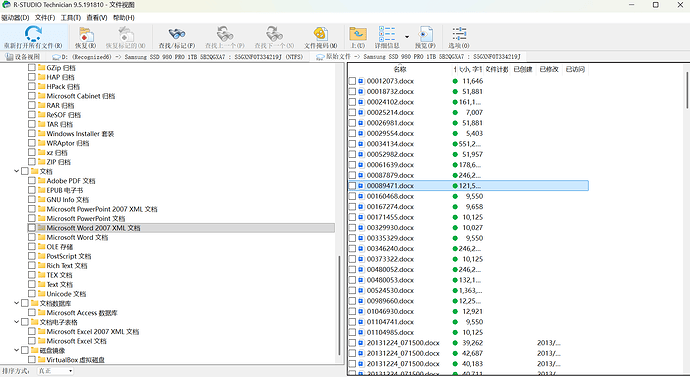Open the view mode dropdown arrow beside 详细信息
Image resolution: width=690 pixels, height=377 pixels.
407,37
